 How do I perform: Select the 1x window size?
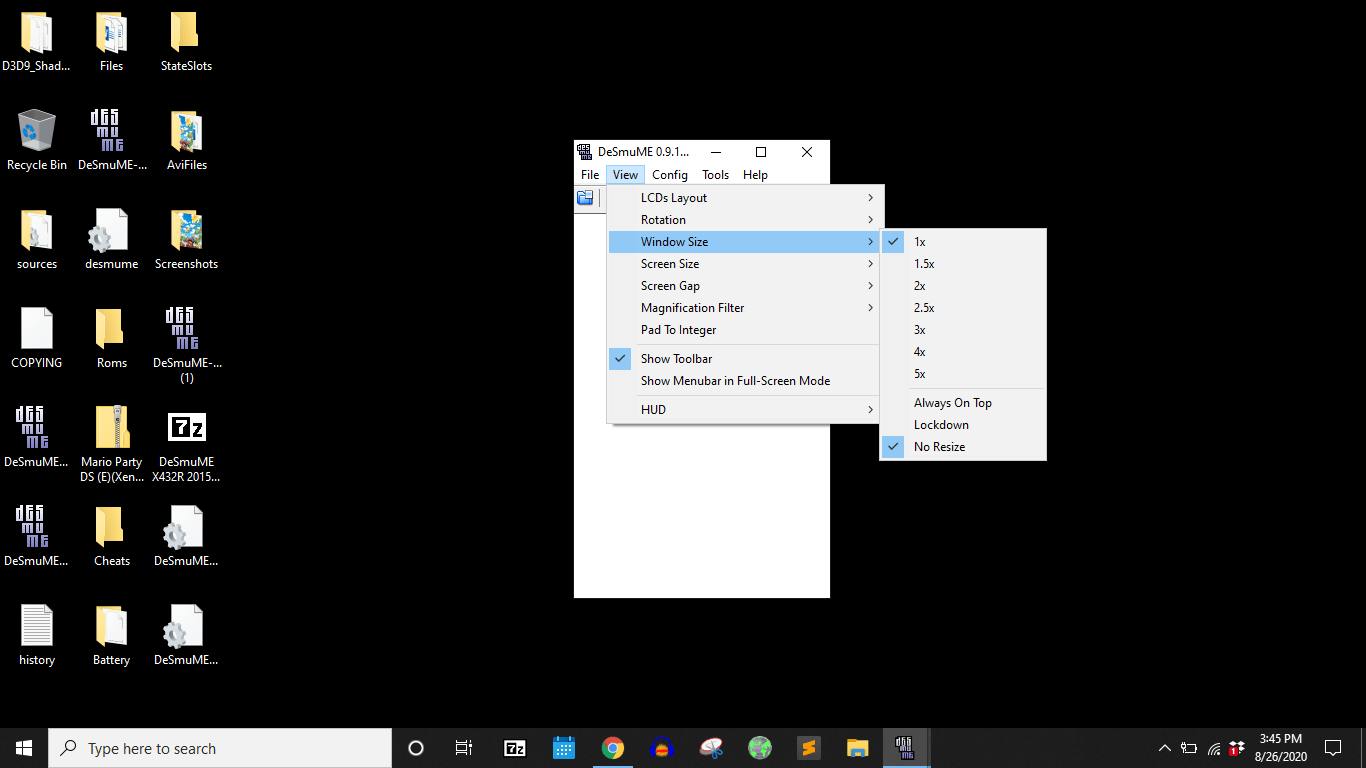point(963,242)
